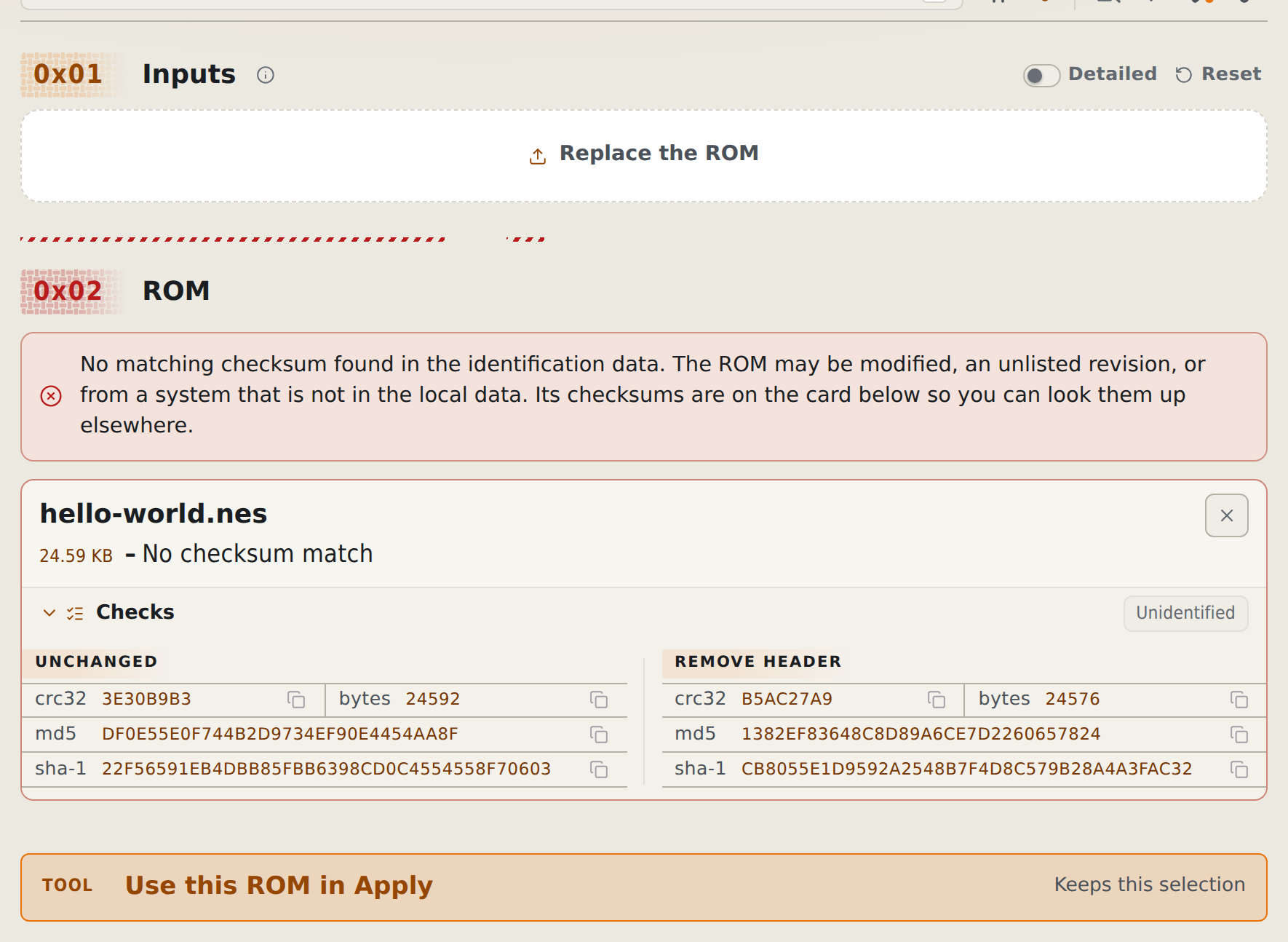Copy the unchanged md5 DF0E55E0 checksum

pos(599,735)
